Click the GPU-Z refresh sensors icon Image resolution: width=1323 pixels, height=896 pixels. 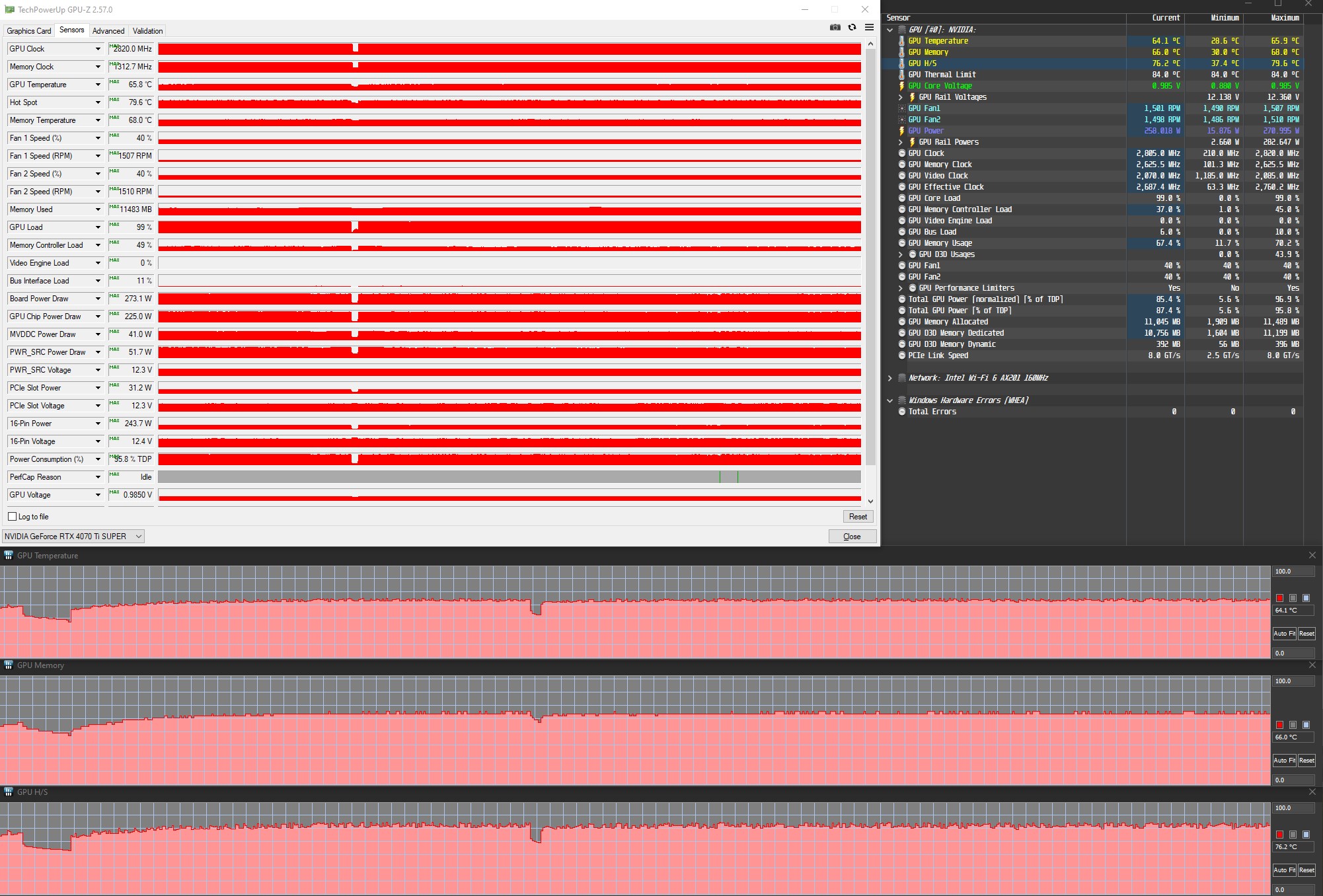point(852,27)
